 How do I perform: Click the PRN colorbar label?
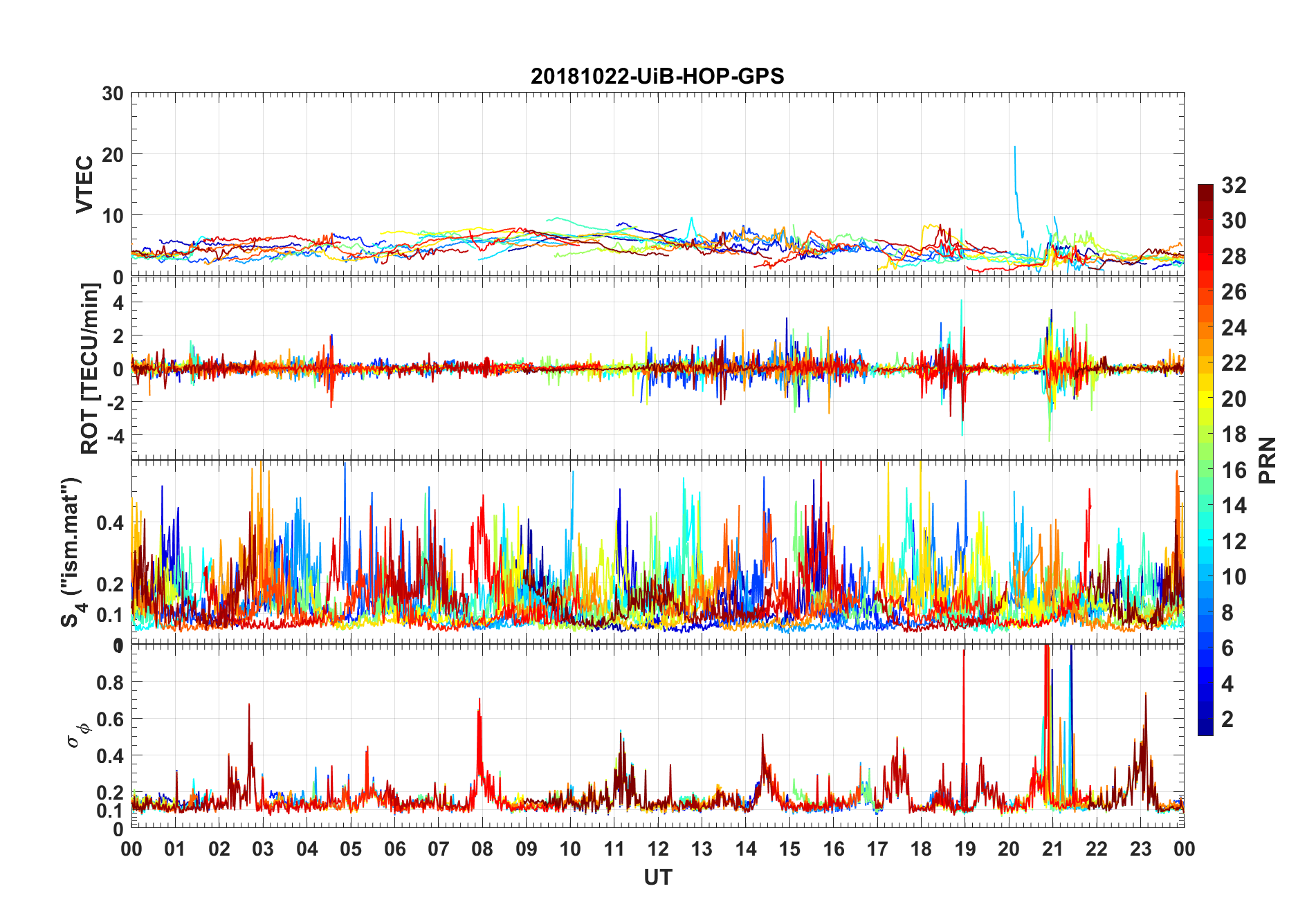click(1268, 460)
